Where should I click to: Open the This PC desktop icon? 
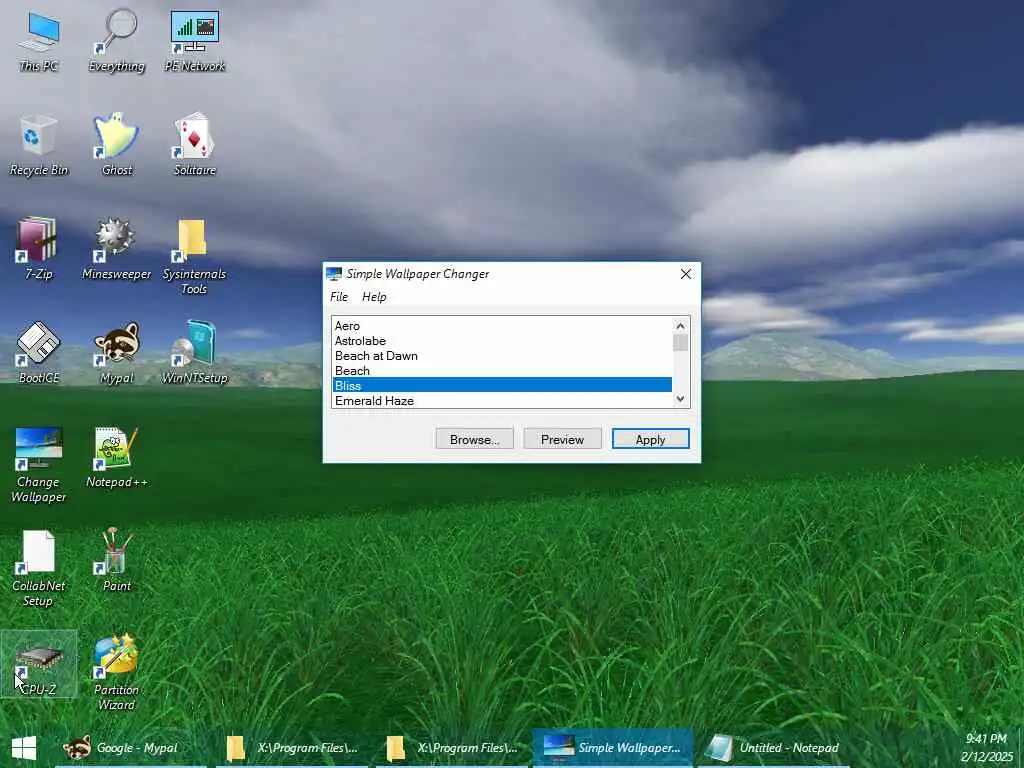[x=39, y=40]
